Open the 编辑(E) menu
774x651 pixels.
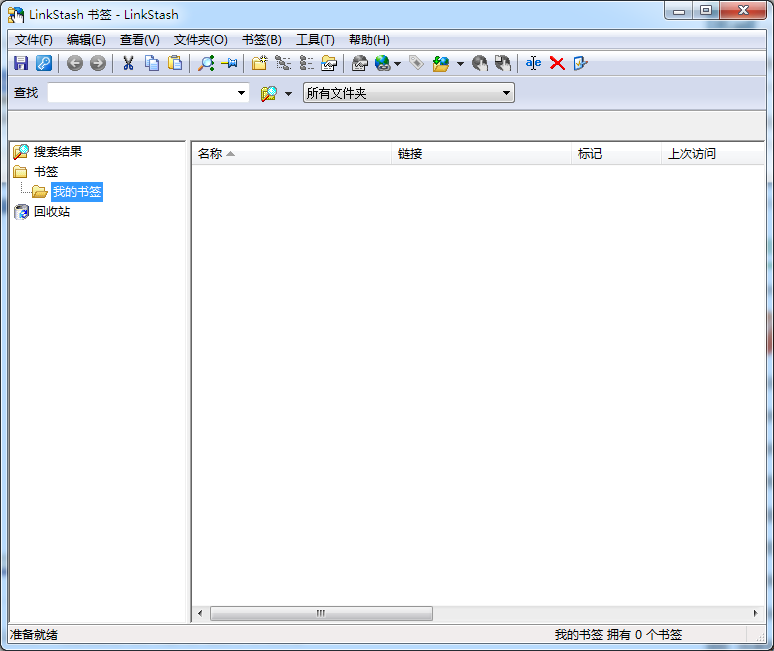coord(86,40)
